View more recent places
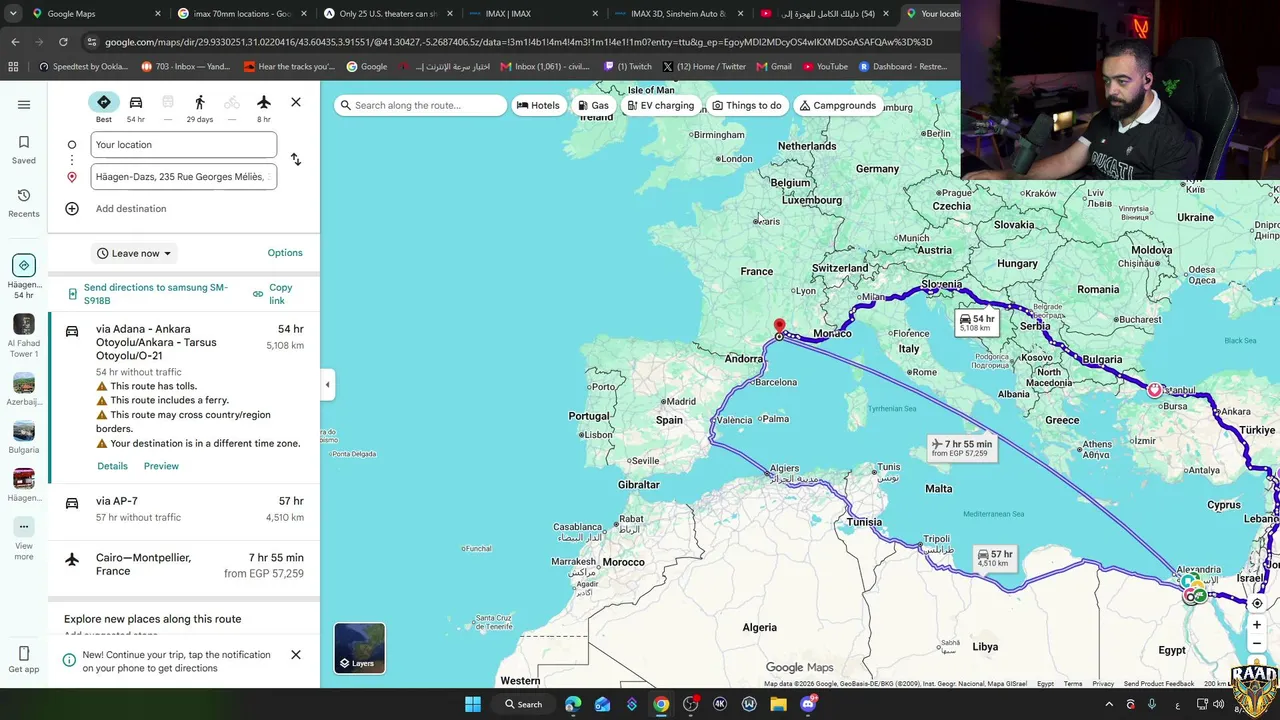Screen dimensions: 1280x720 pos(24,539)
